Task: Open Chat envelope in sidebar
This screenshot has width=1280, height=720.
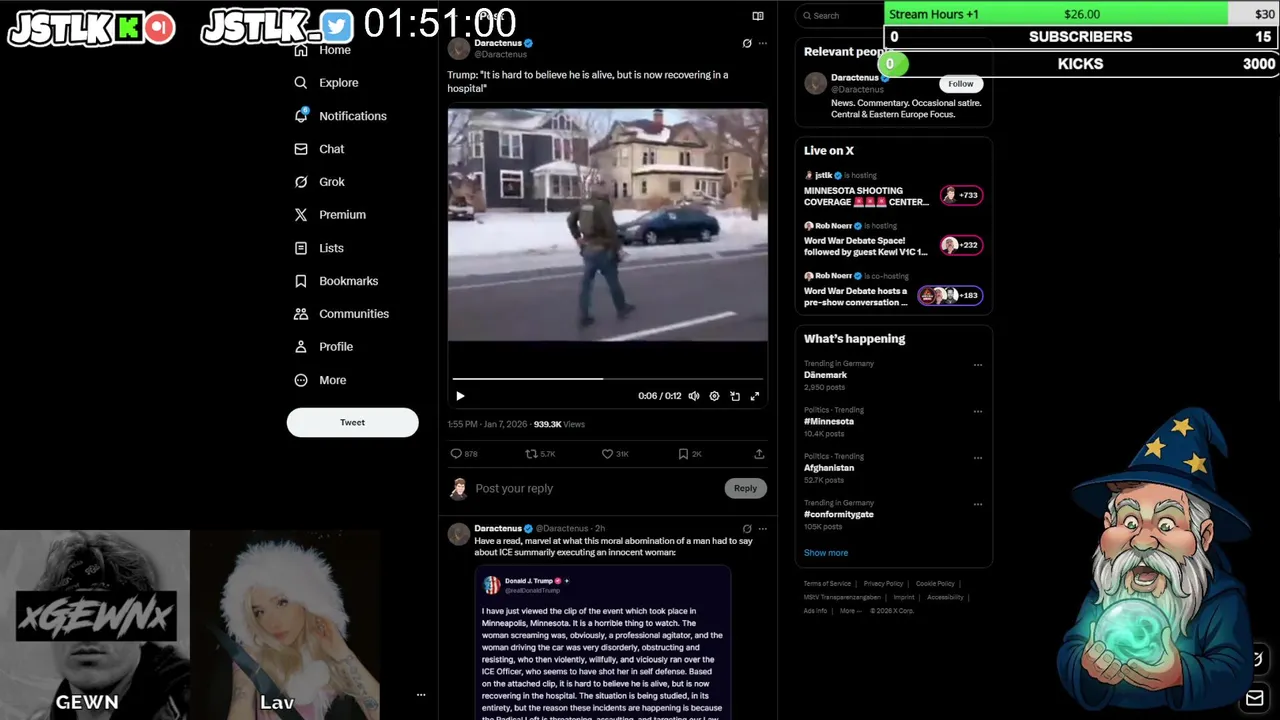Action: click(x=319, y=149)
